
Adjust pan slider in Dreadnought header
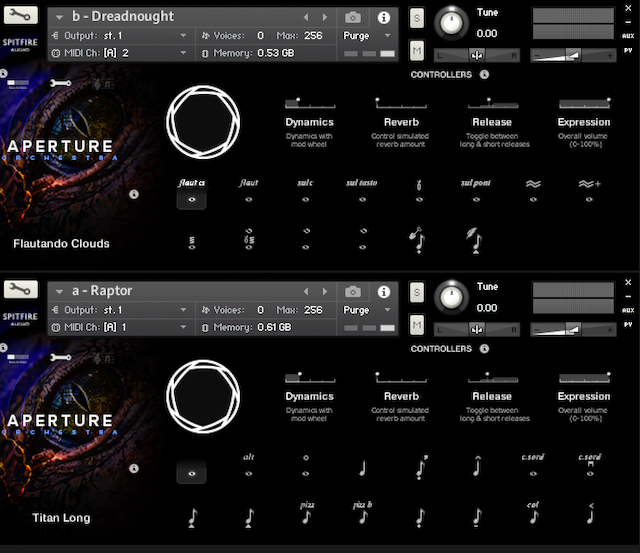point(477,55)
